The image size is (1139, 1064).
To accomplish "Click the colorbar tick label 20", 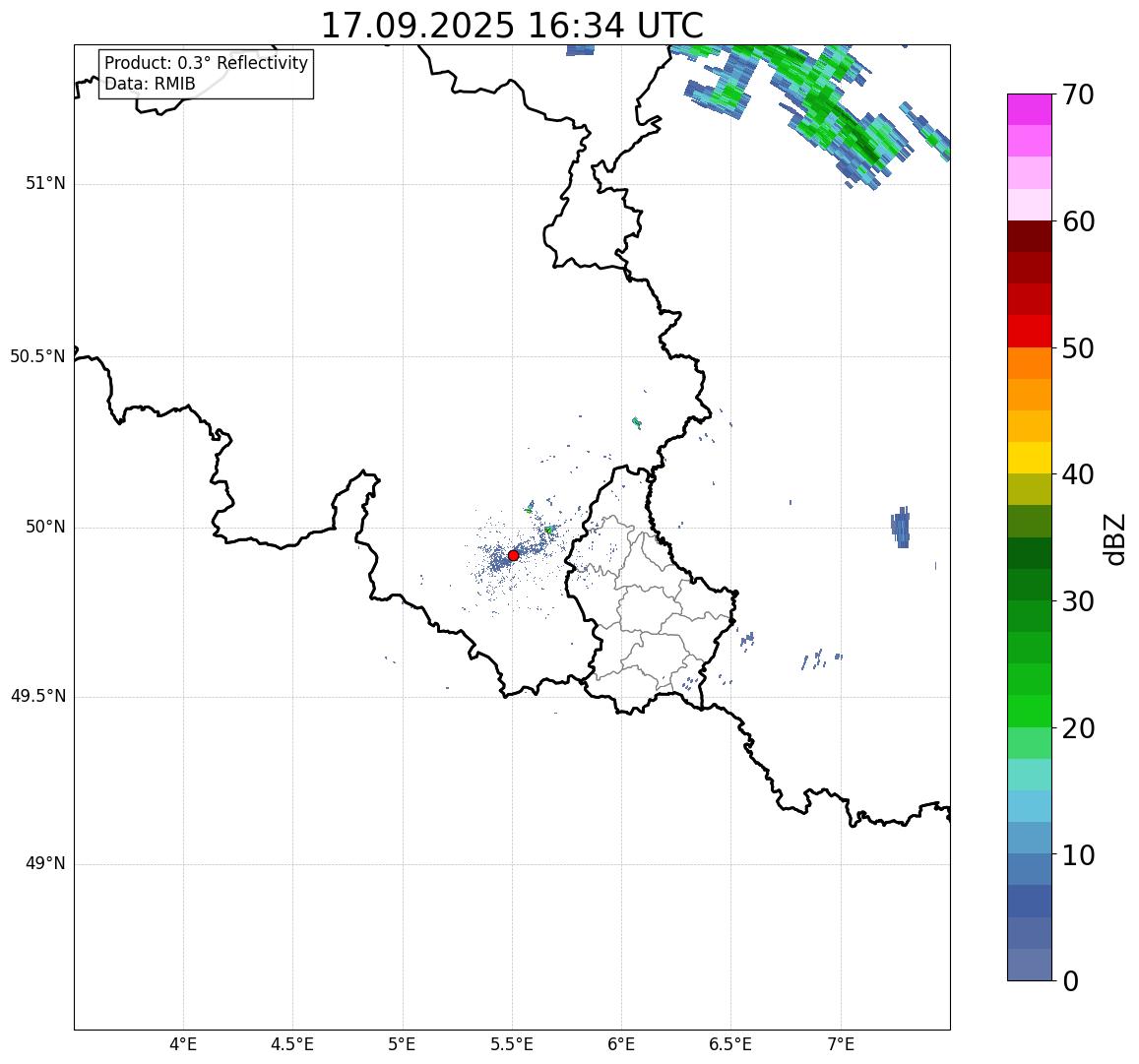I will click(1078, 728).
